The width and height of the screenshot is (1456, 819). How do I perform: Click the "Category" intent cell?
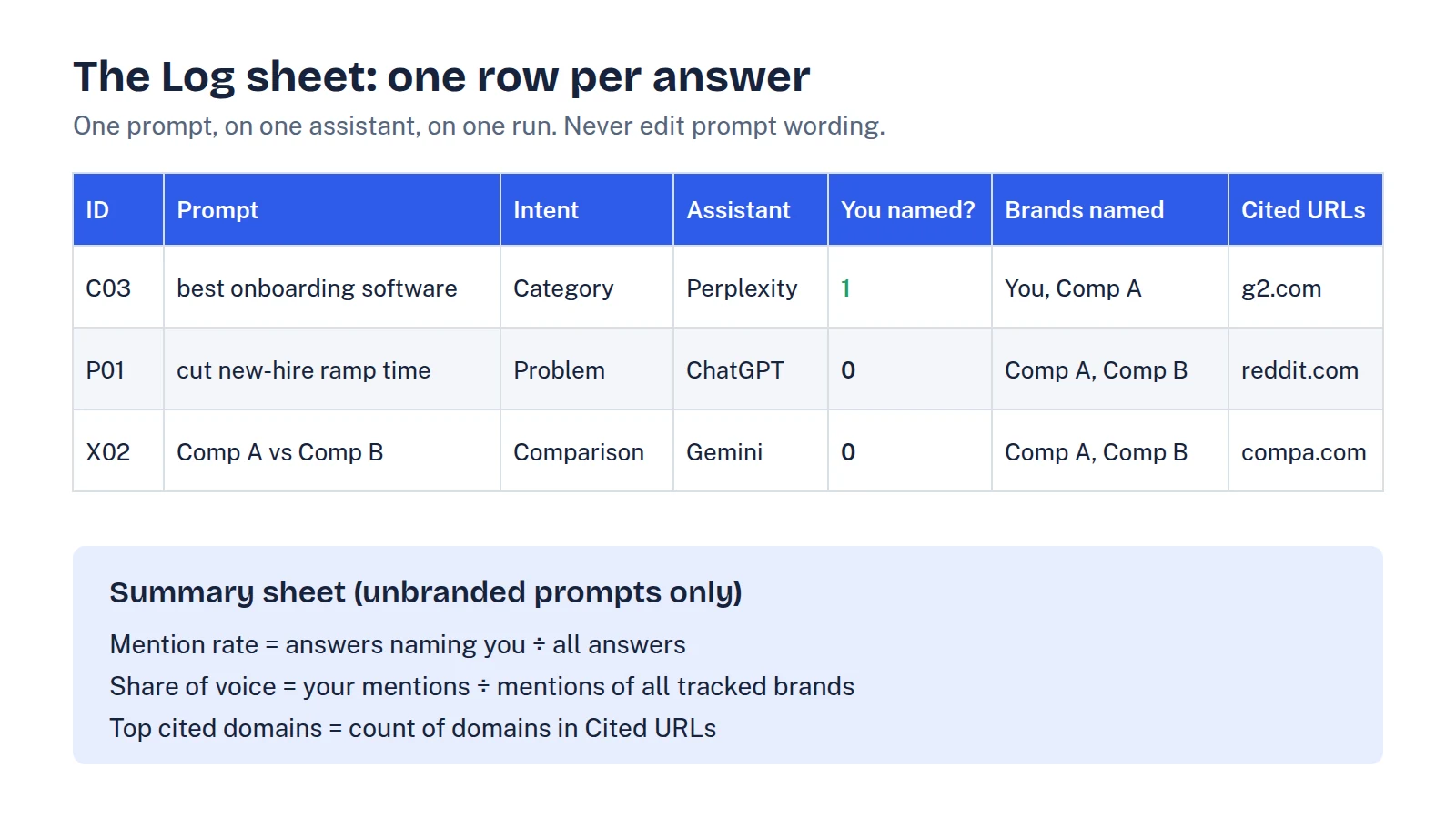click(587, 287)
